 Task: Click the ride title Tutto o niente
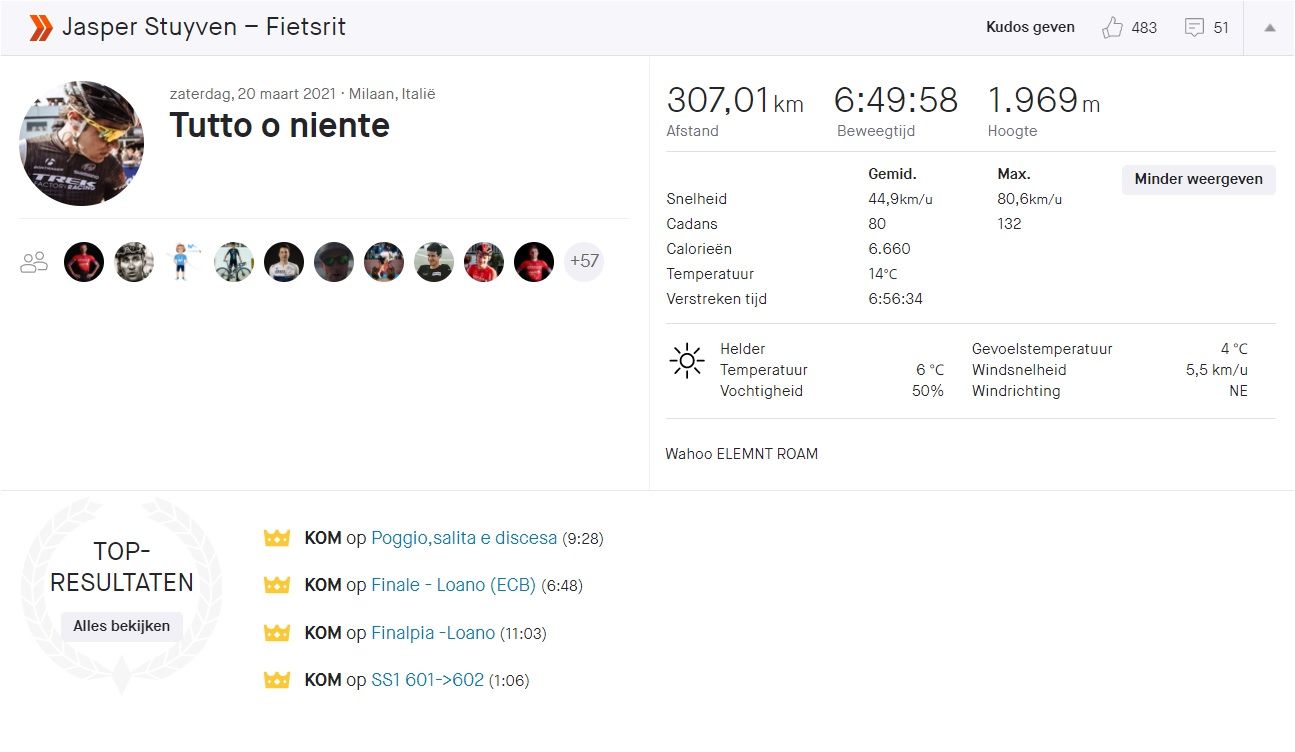[280, 125]
